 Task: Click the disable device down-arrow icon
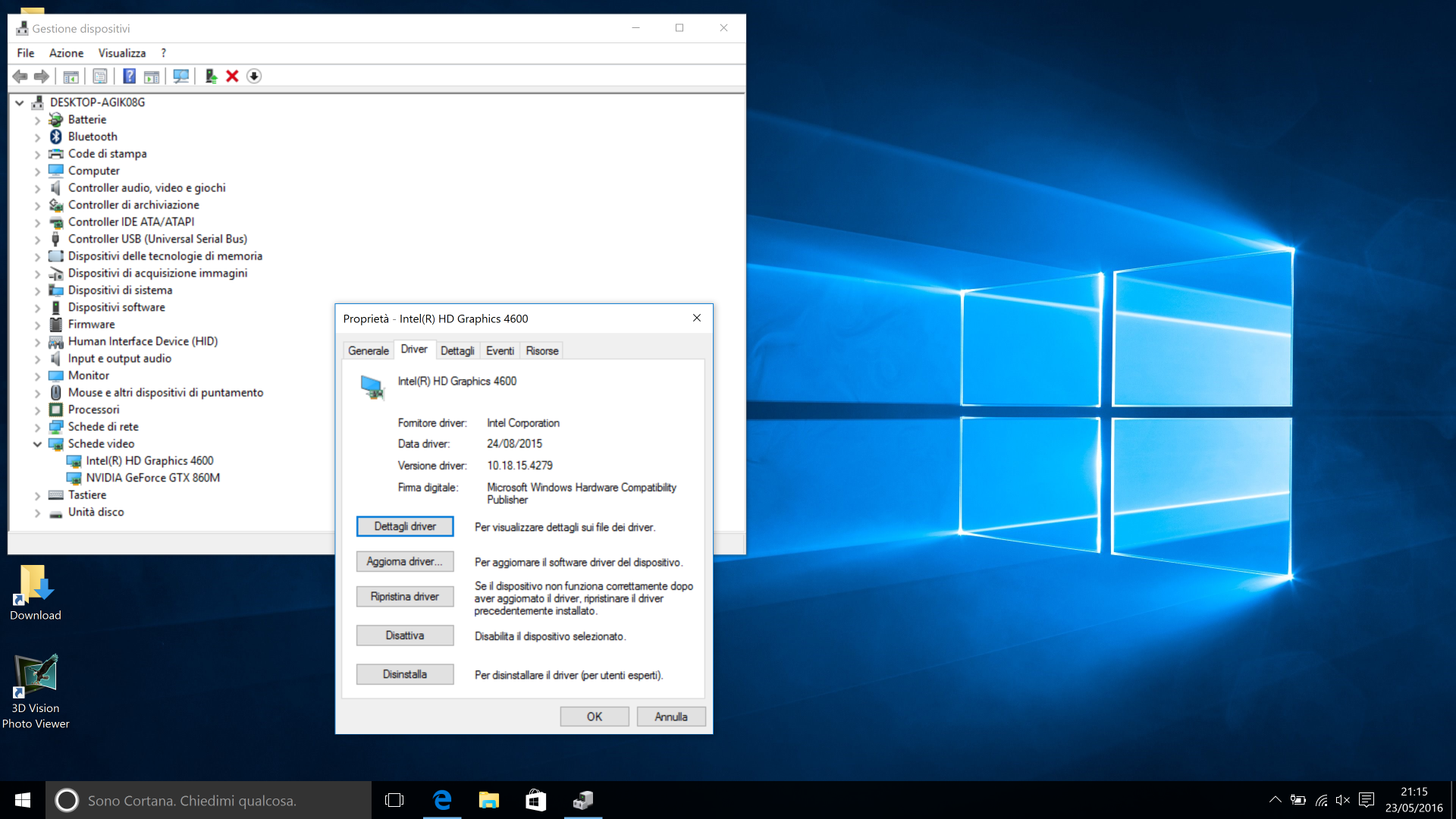coord(254,76)
